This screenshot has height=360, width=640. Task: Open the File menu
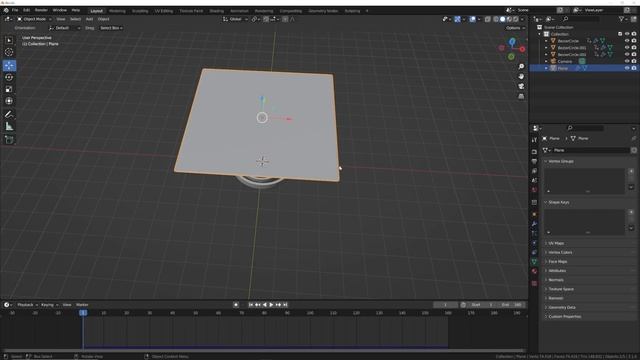tap(15, 10)
